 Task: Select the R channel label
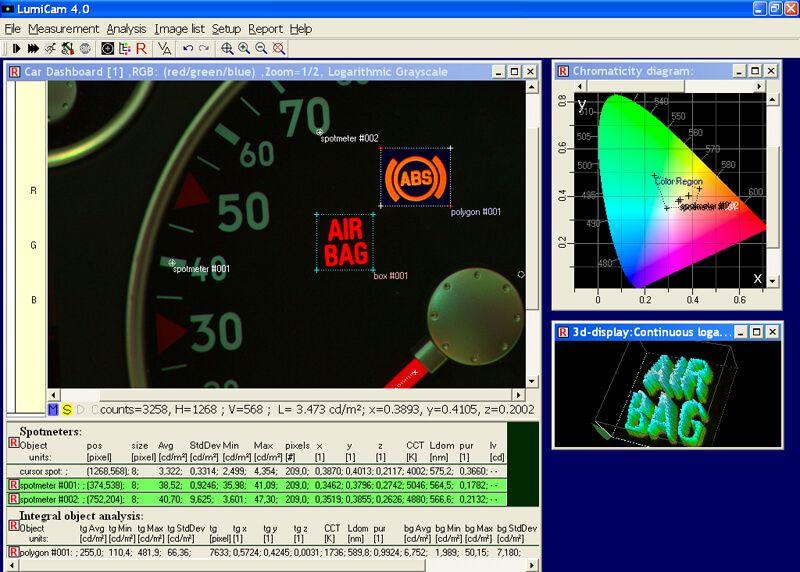(x=33, y=190)
